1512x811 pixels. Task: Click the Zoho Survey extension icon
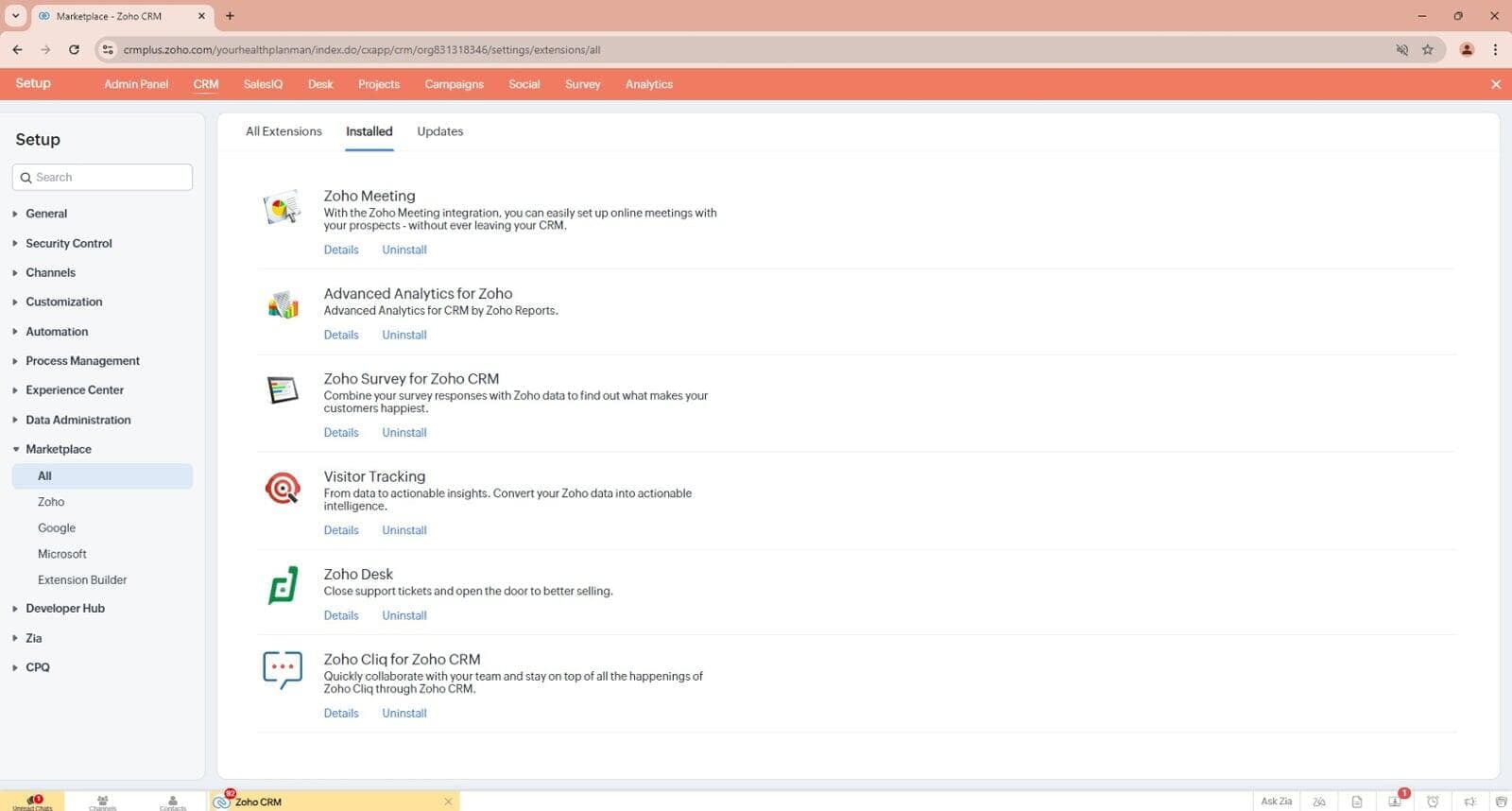[x=283, y=389]
